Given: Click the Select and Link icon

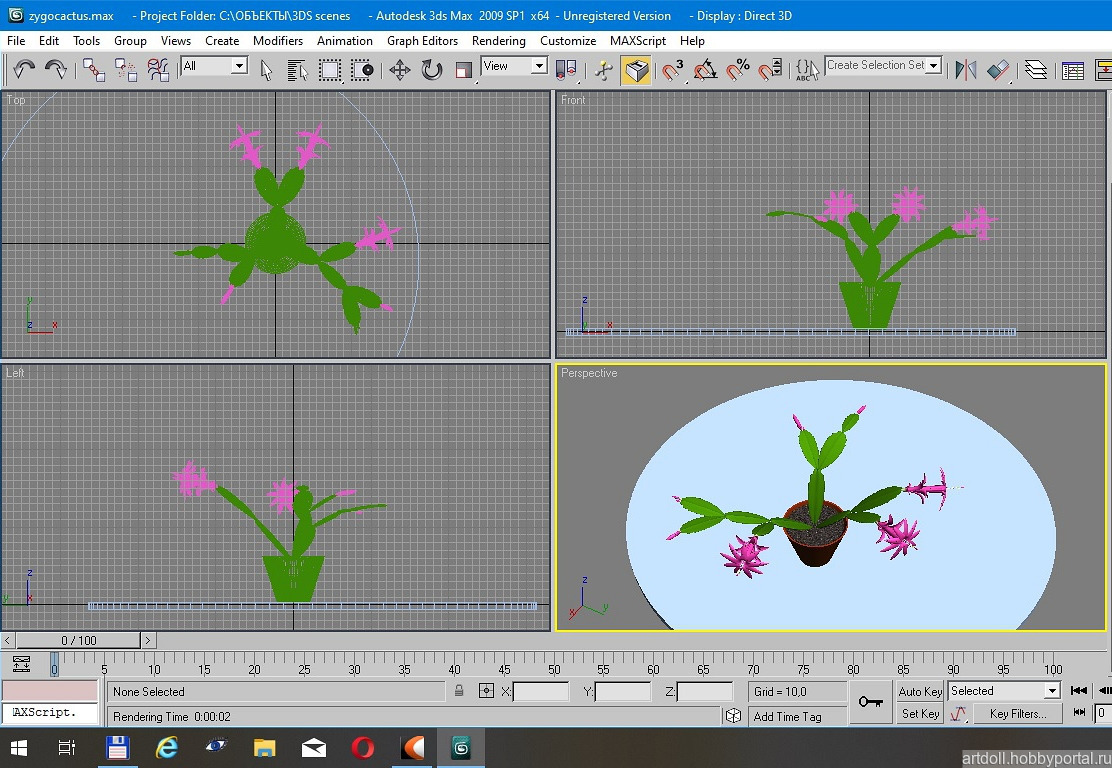Looking at the screenshot, I should [94, 69].
